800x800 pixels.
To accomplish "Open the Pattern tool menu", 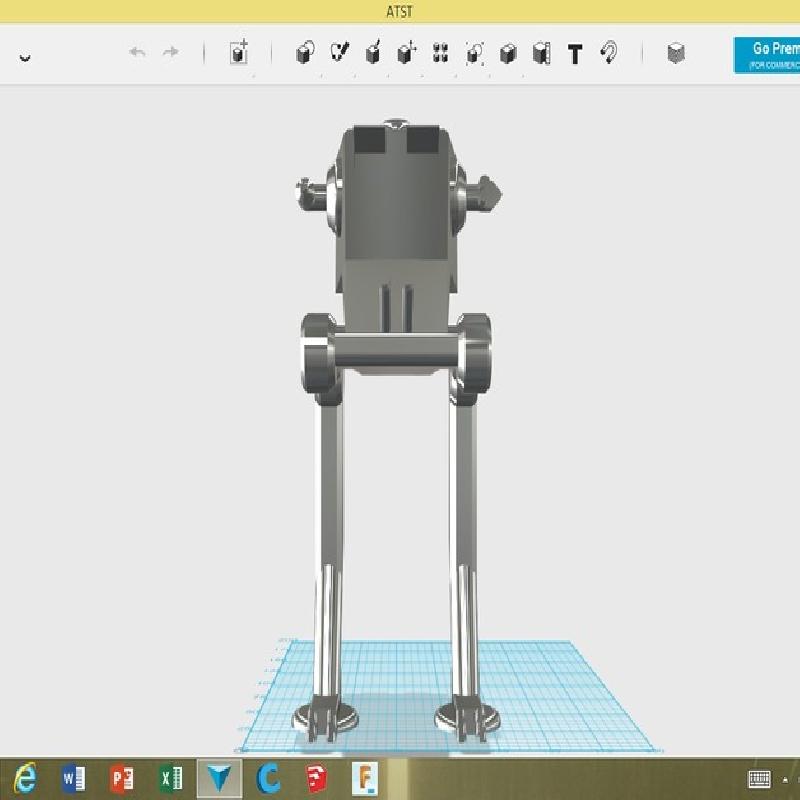I will pos(440,53).
